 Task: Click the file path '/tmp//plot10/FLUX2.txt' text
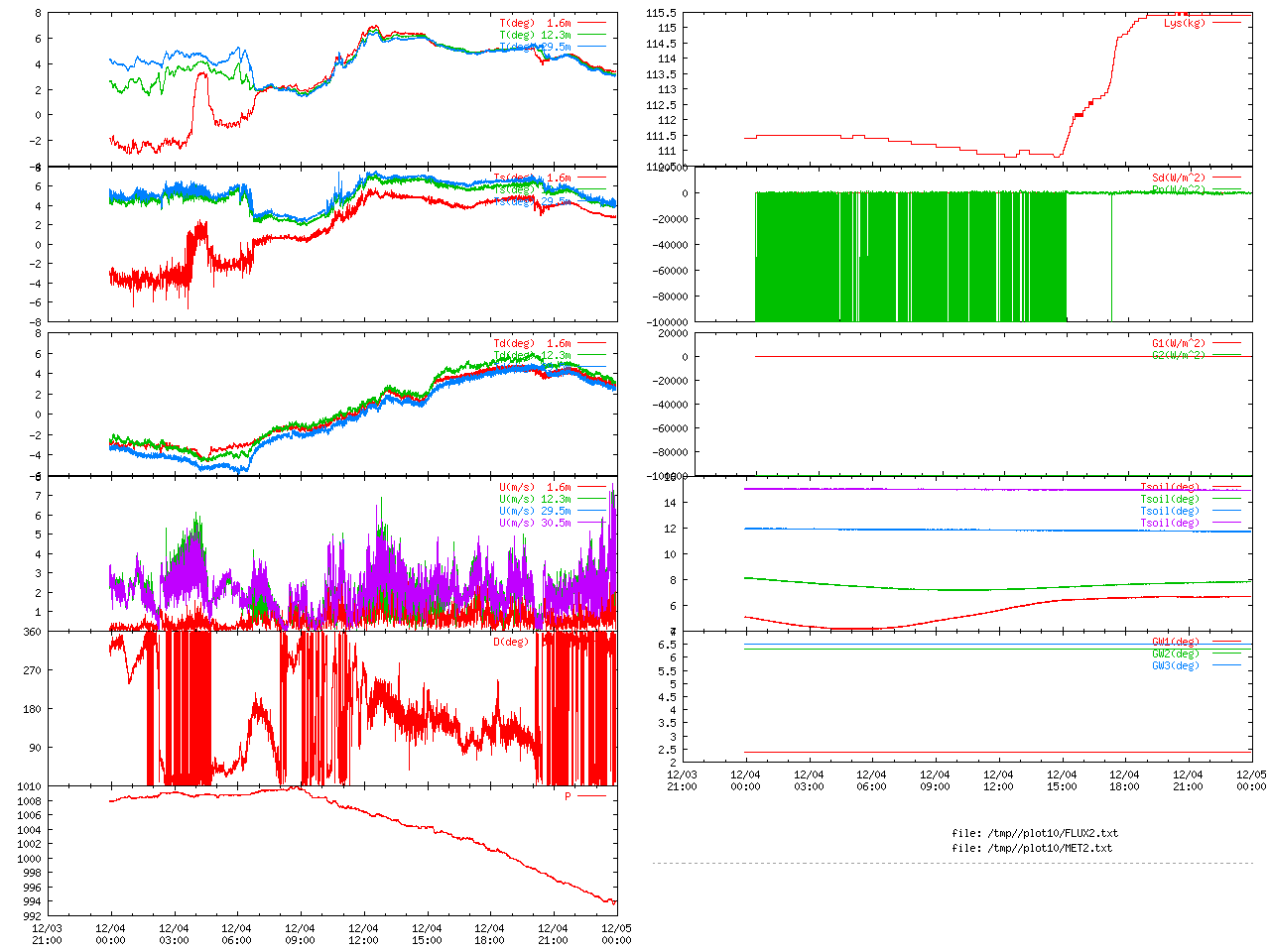(1051, 833)
